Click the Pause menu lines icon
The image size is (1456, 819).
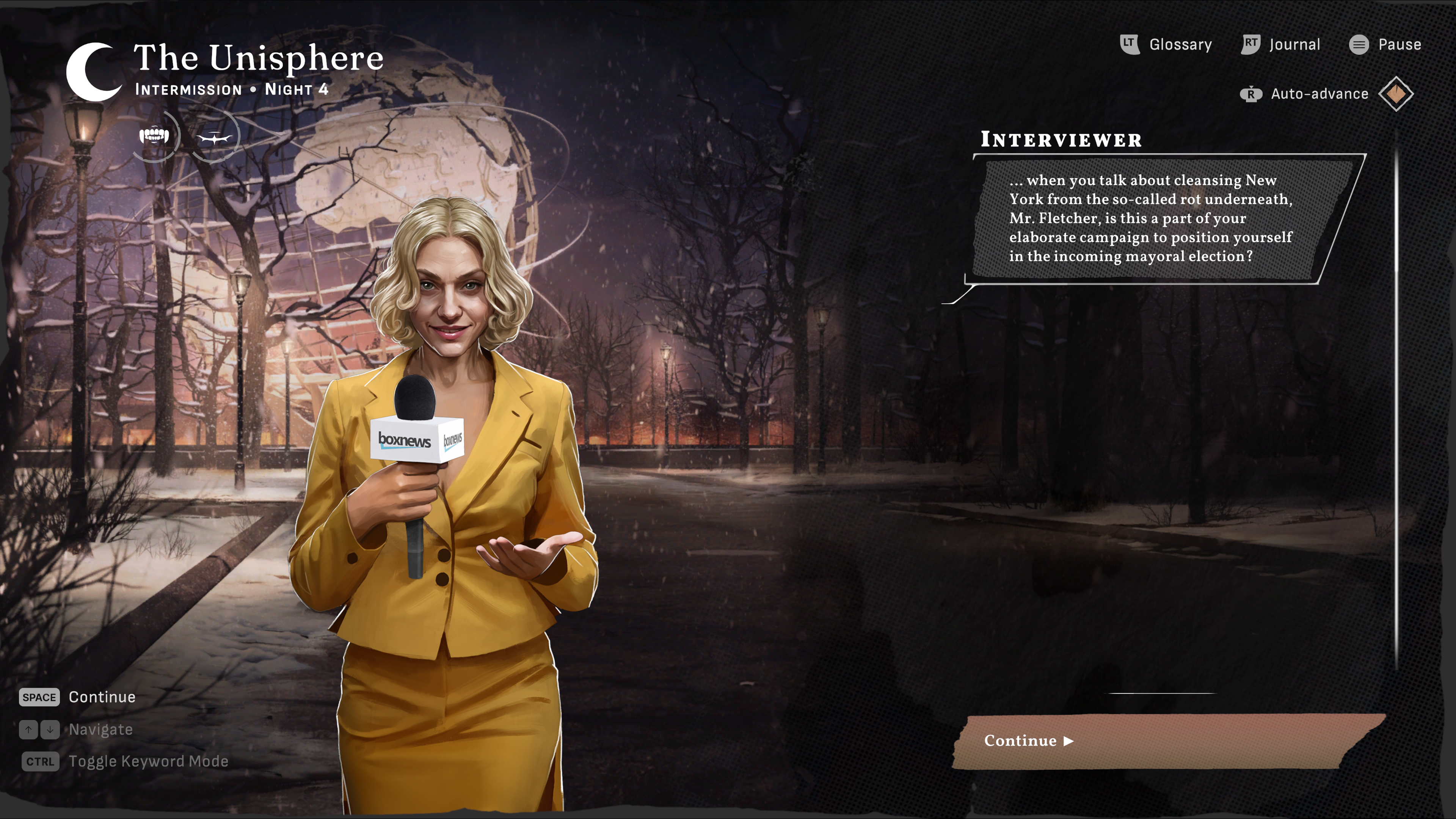tap(1359, 45)
